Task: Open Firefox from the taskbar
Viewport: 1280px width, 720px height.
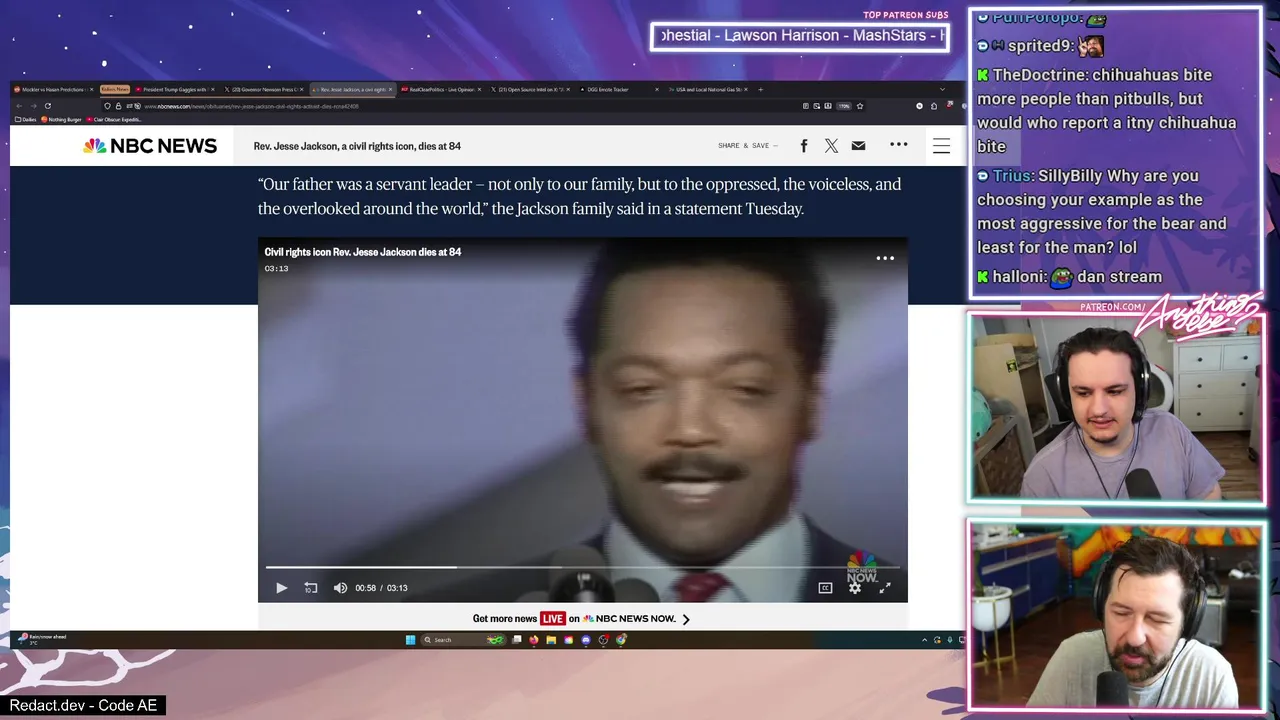Action: click(x=533, y=640)
